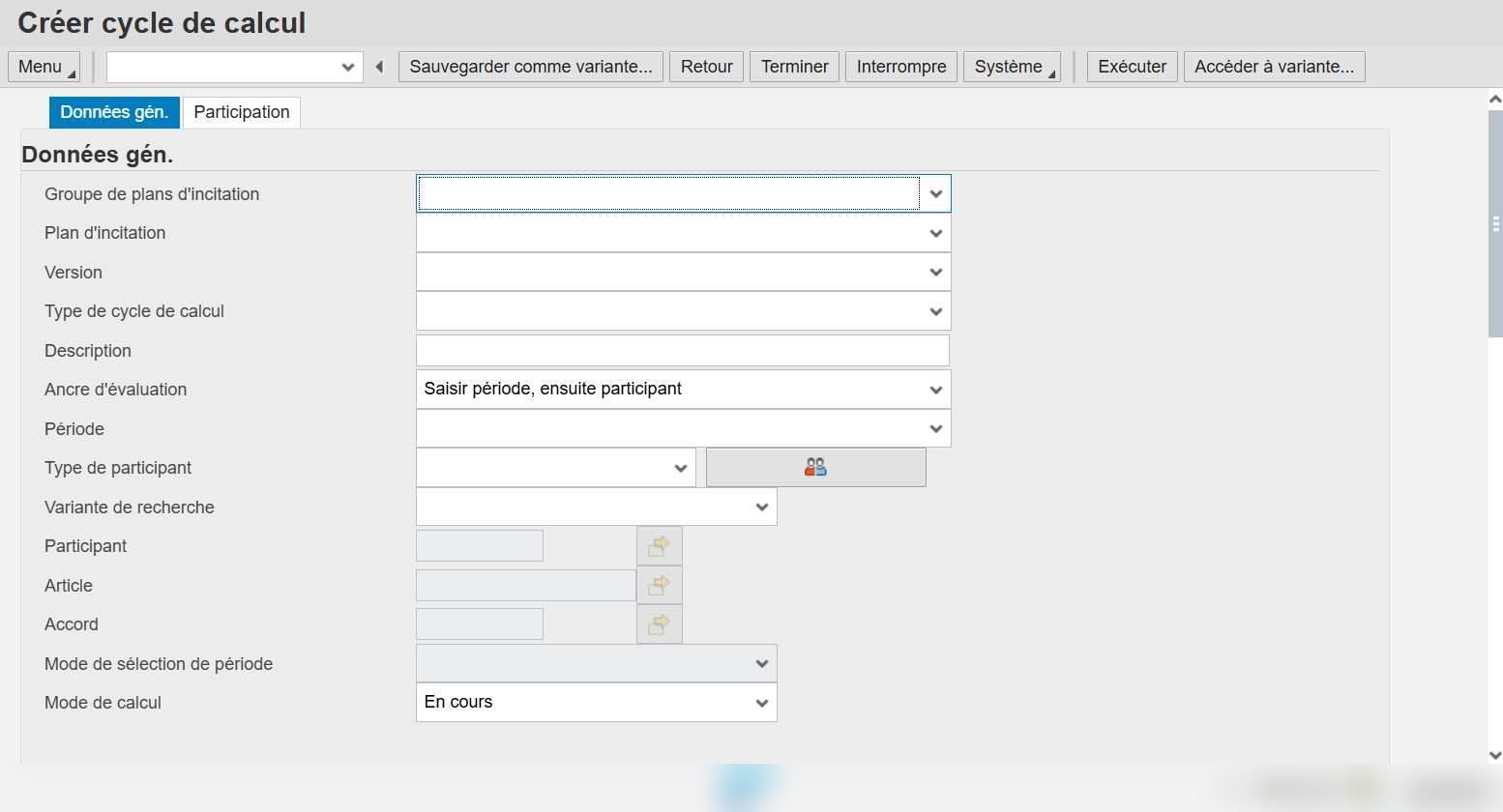Open the Ancre d'évaluation combo box

[x=683, y=390]
